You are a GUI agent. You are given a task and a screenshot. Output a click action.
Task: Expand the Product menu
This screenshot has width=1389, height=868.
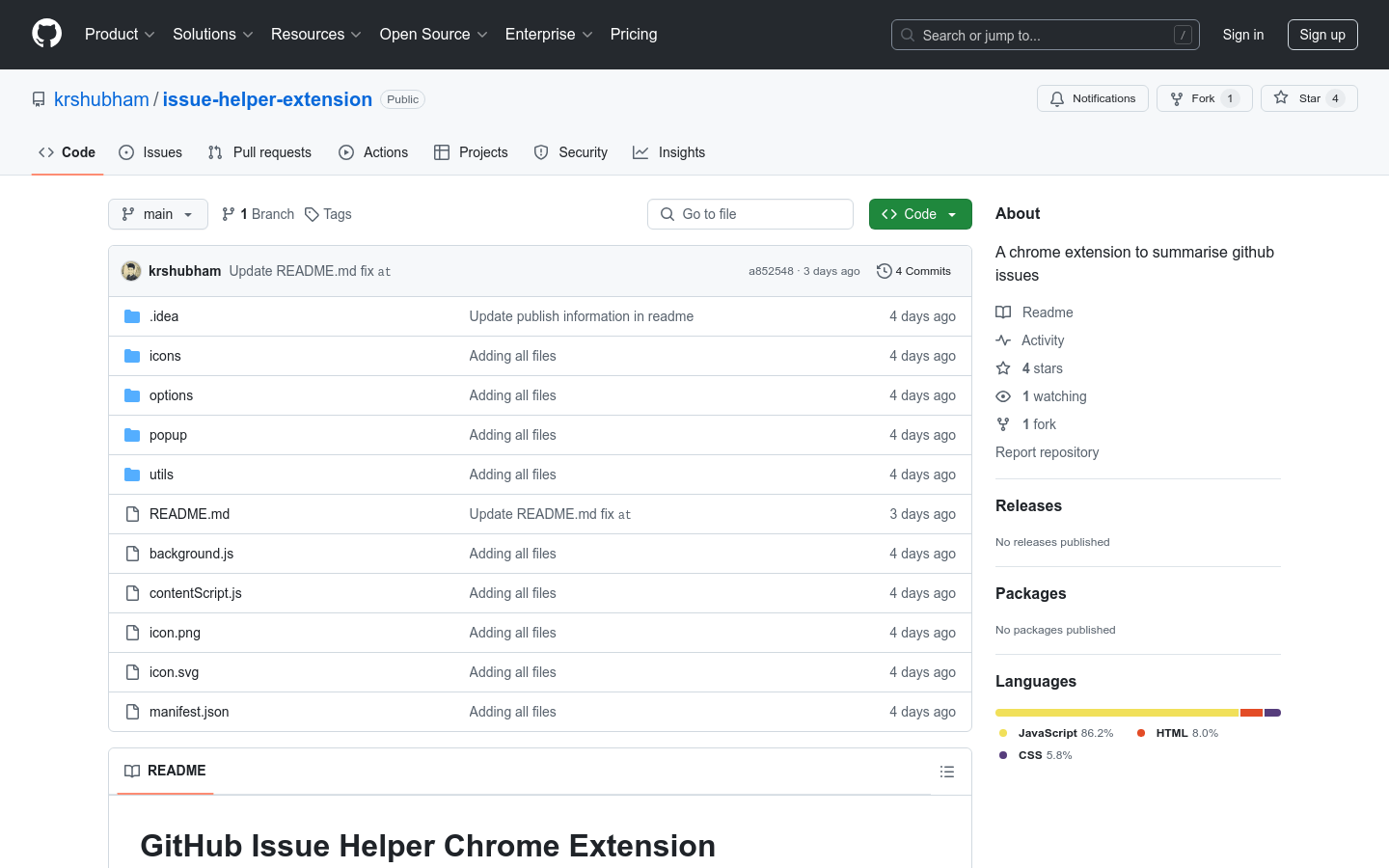pos(120,35)
